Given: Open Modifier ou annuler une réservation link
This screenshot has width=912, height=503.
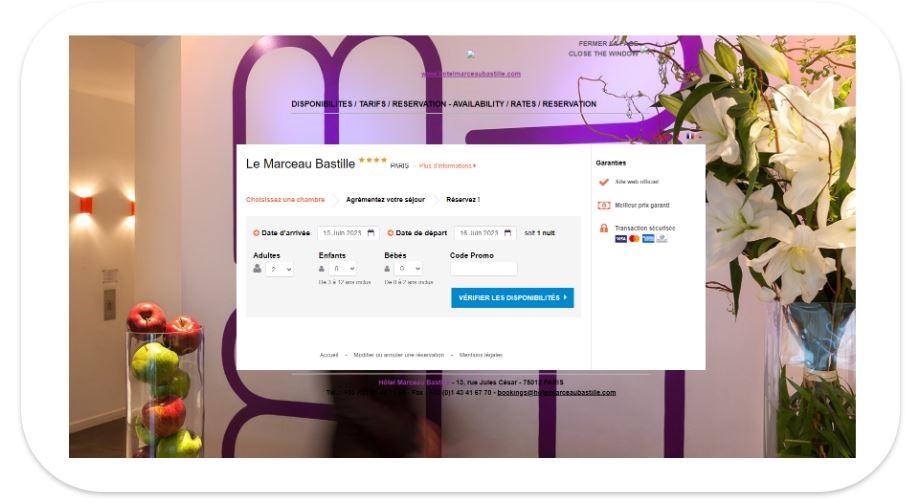Looking at the screenshot, I should pyautogui.click(x=398, y=355).
